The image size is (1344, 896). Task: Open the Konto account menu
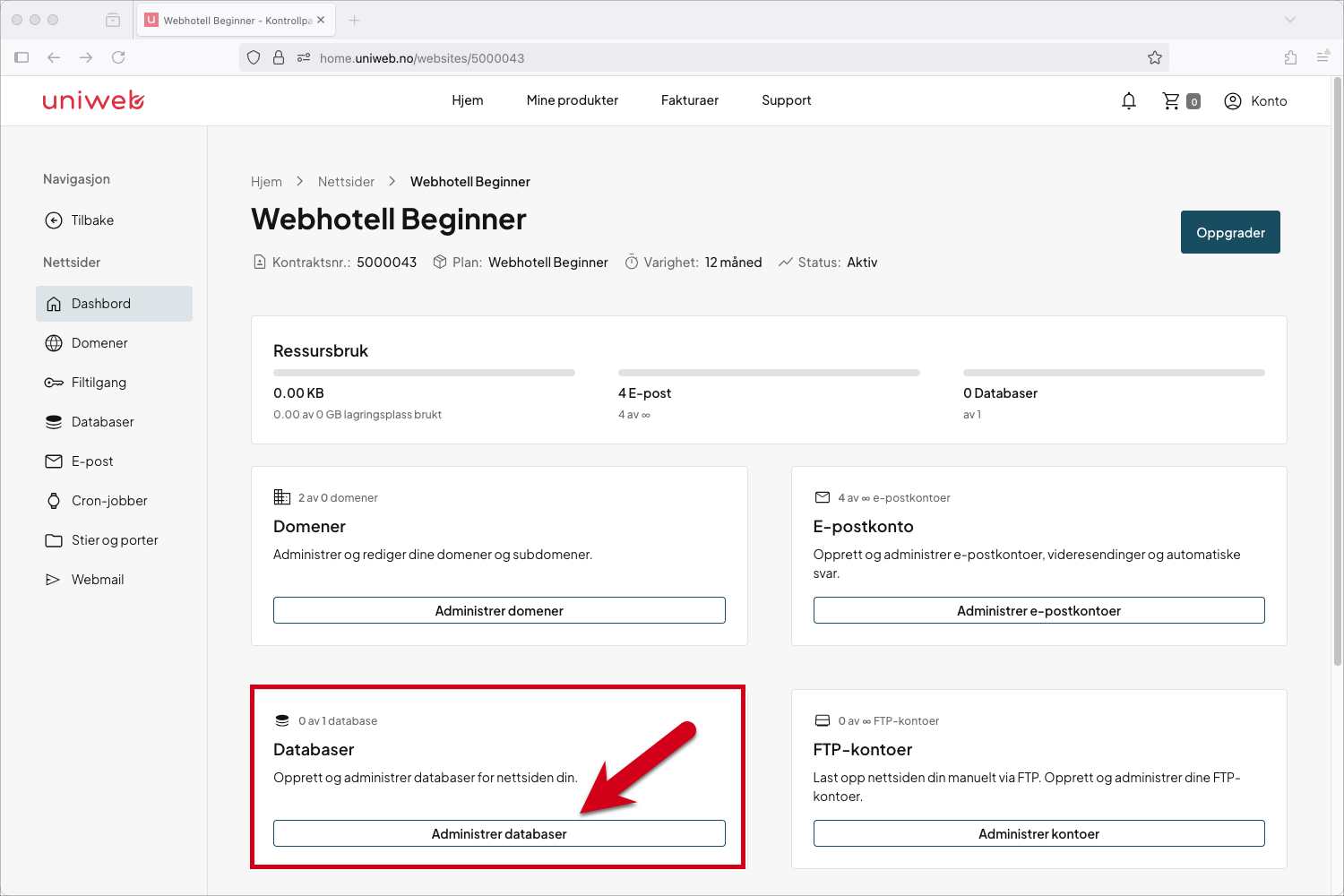click(1255, 101)
